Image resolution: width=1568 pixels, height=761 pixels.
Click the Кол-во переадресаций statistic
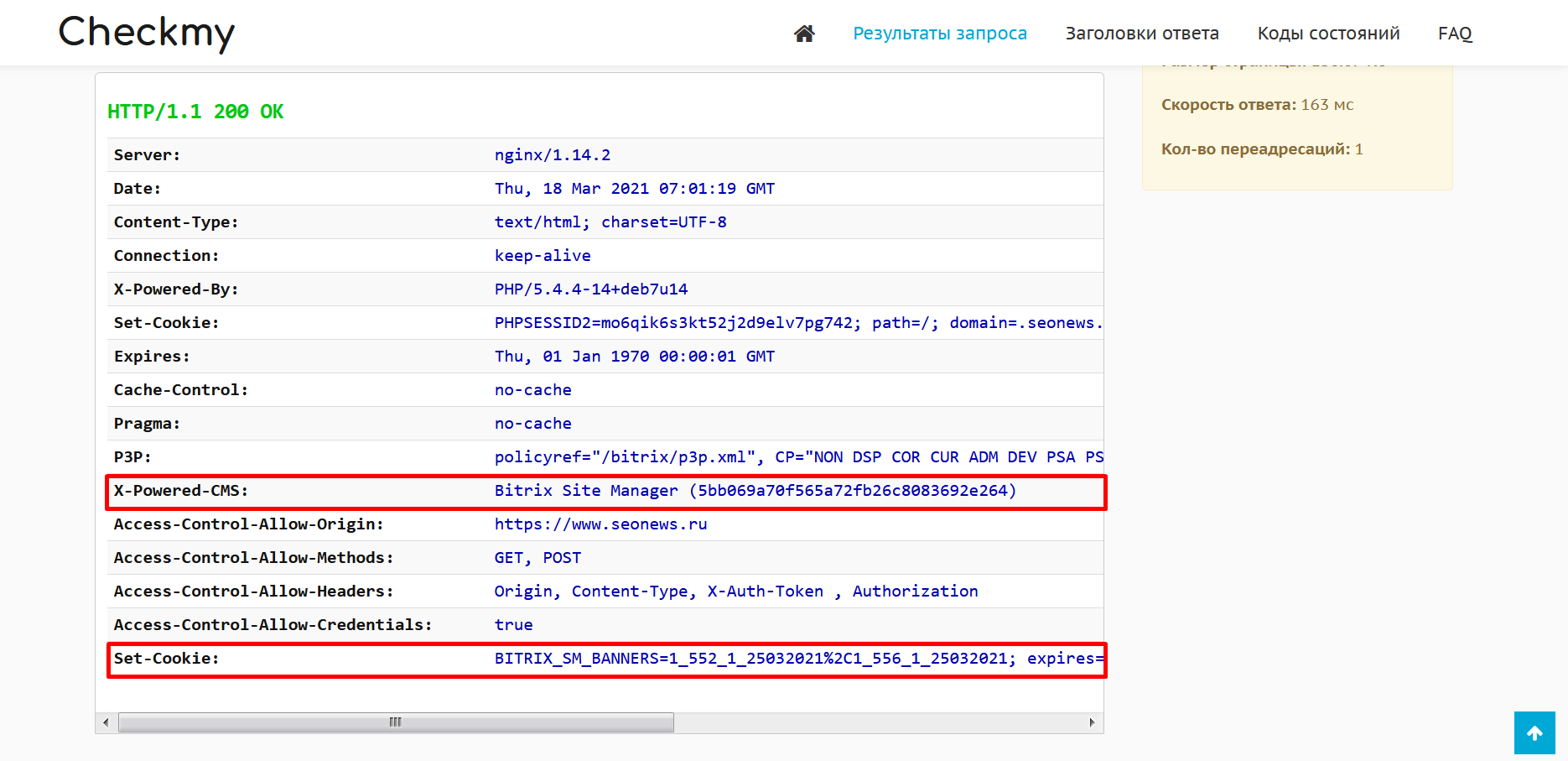point(1261,149)
